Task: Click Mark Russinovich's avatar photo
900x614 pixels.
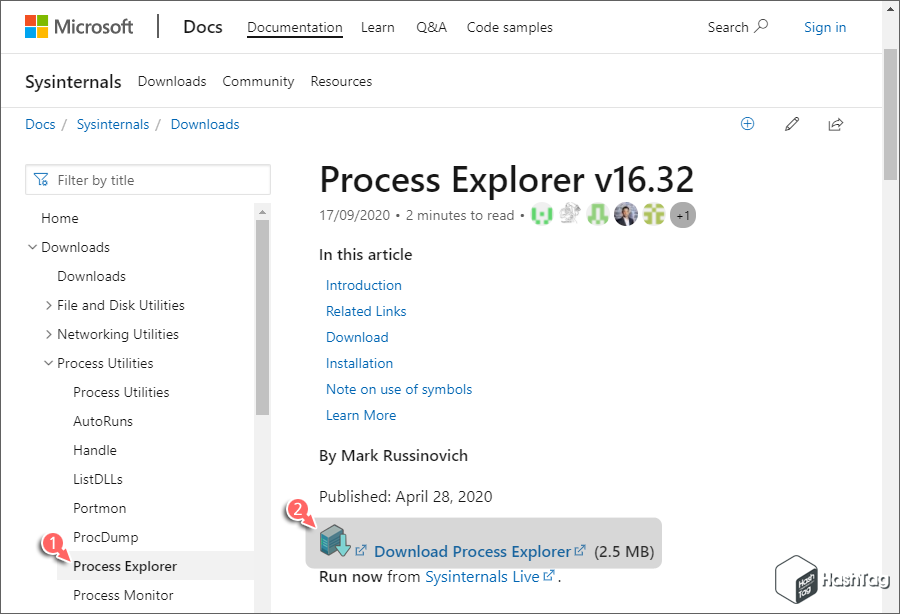Action: pyautogui.click(x=626, y=214)
